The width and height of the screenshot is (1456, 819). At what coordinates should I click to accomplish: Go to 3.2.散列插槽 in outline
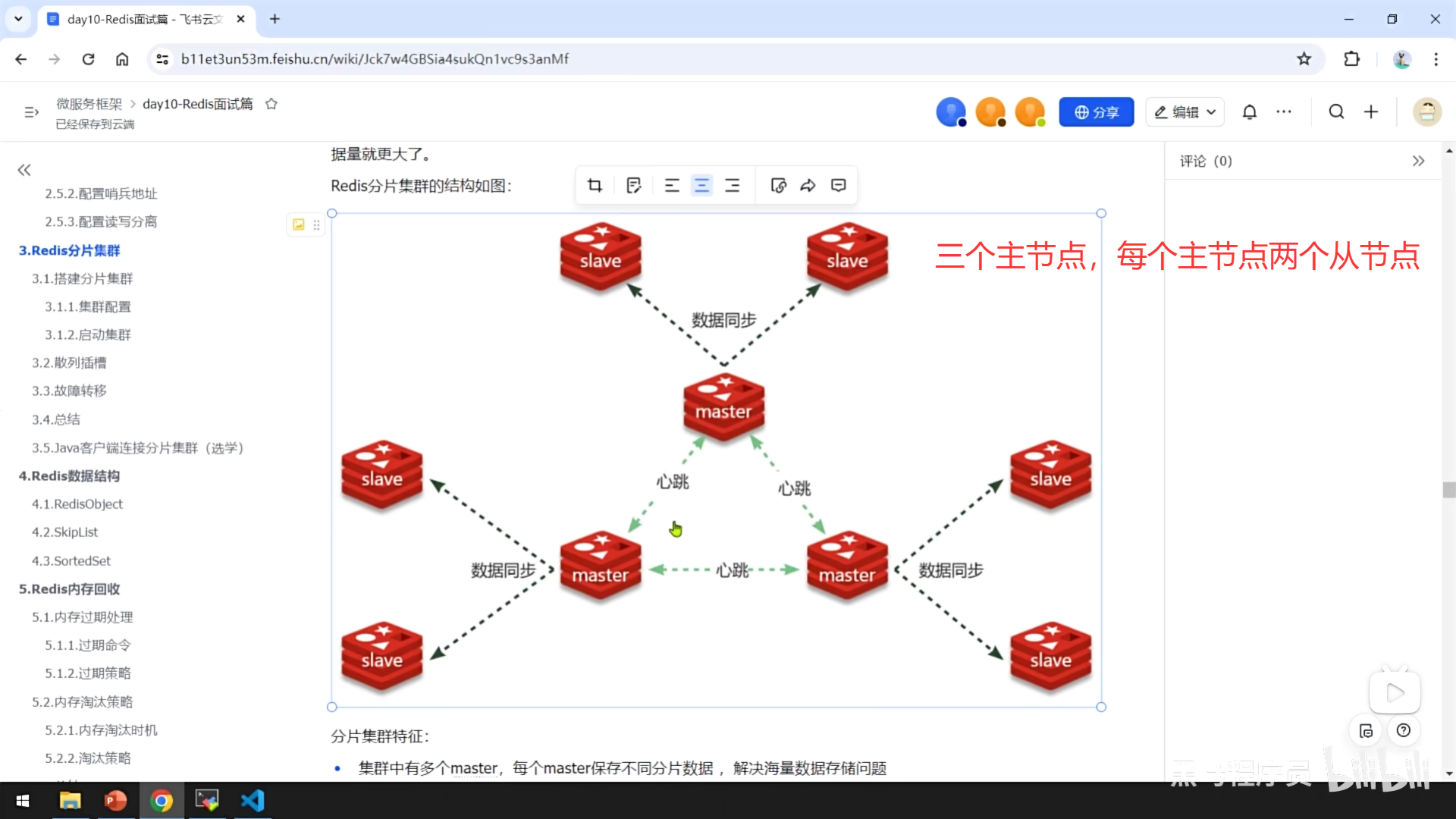(x=69, y=362)
